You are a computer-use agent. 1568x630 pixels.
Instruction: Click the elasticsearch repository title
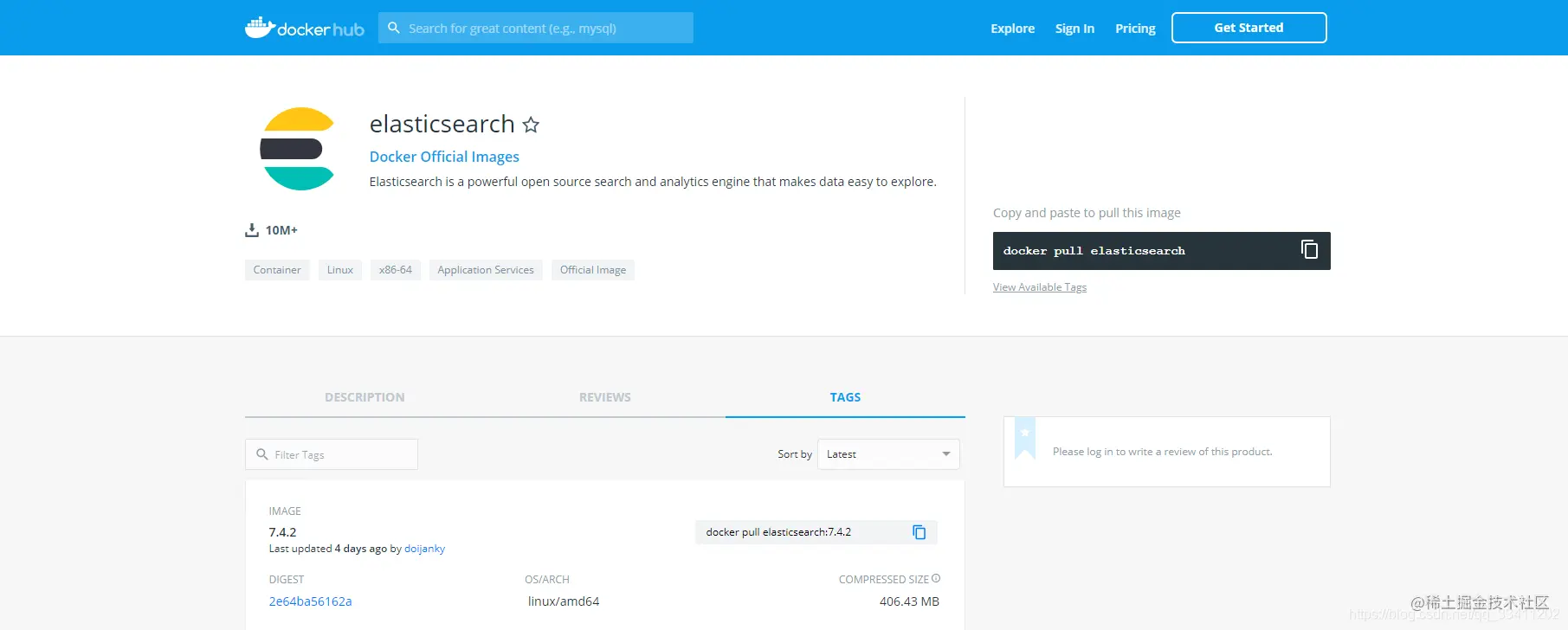[x=442, y=125]
